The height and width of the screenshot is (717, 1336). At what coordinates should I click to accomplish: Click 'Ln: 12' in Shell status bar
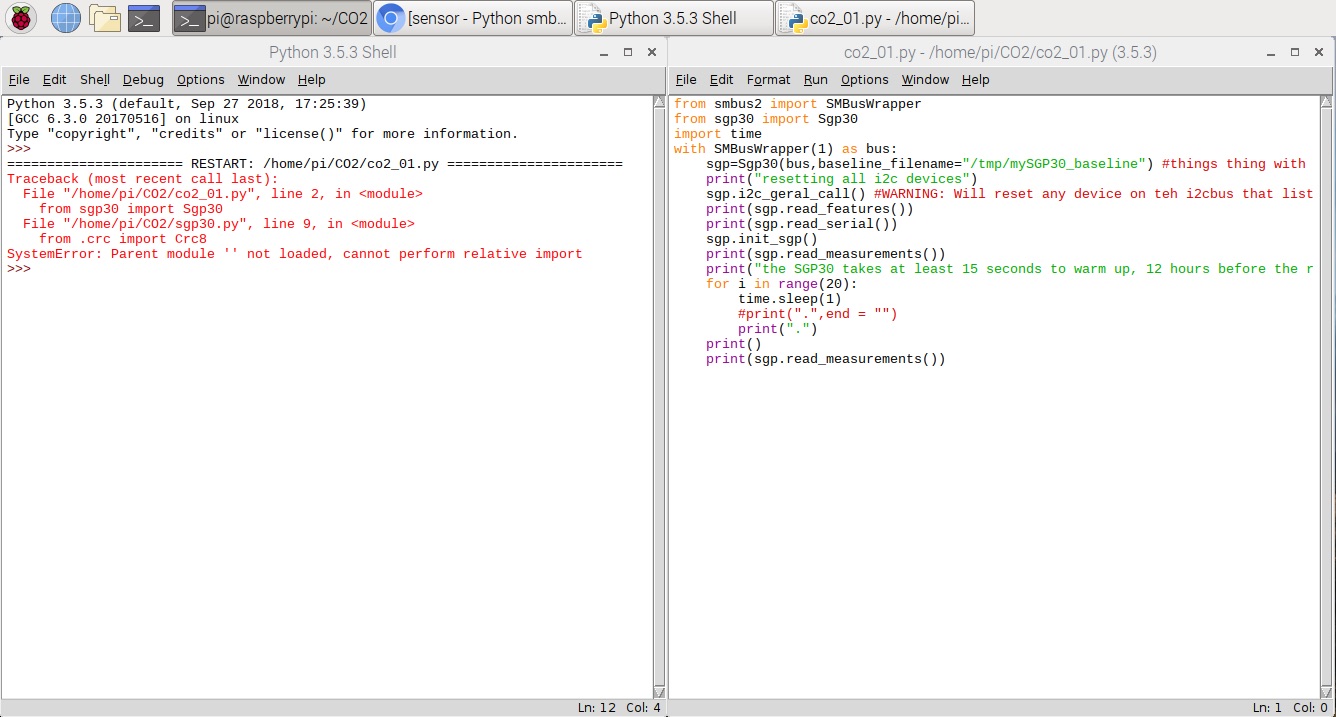pos(597,708)
